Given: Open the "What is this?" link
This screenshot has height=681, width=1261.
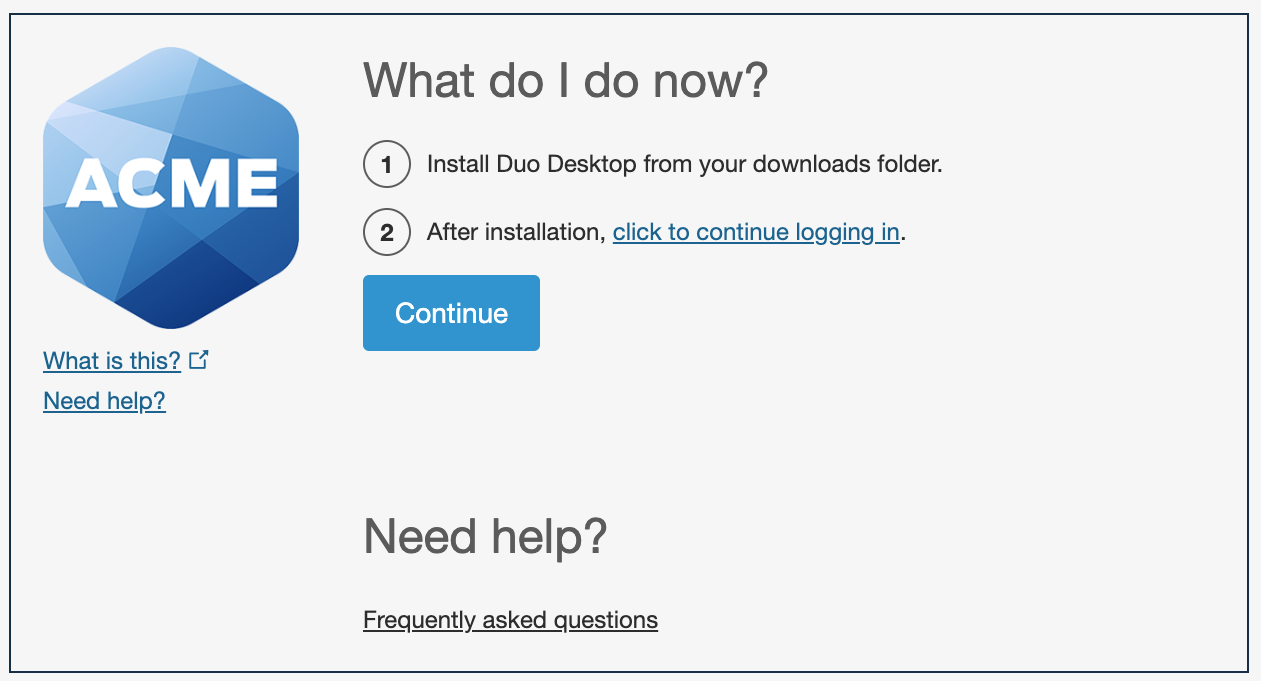Looking at the screenshot, I should [x=112, y=361].
